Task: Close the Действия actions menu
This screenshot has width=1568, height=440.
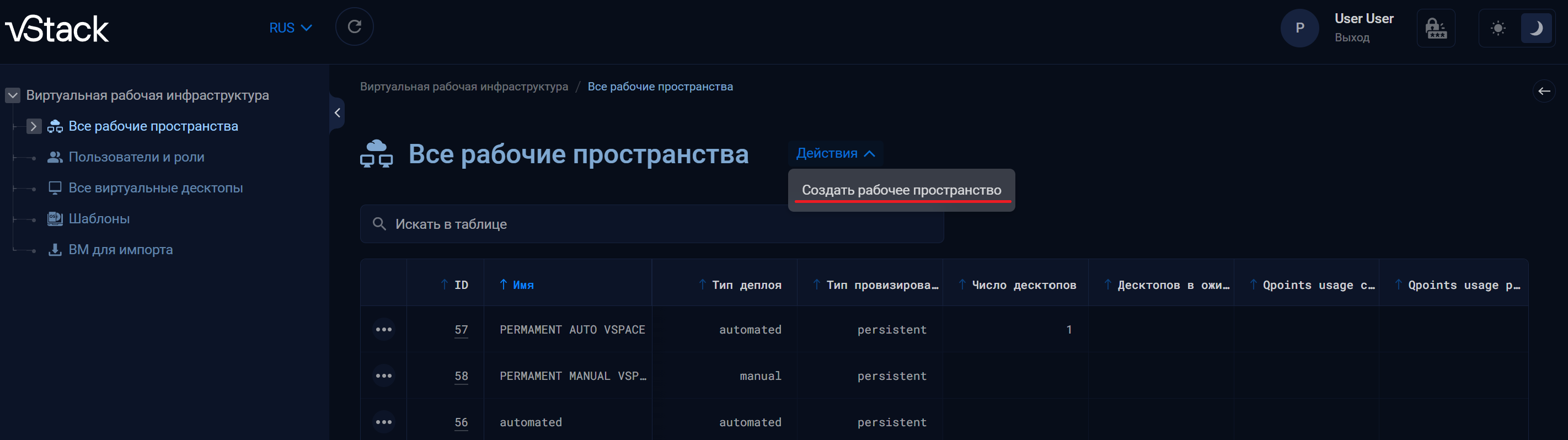Action: [834, 153]
